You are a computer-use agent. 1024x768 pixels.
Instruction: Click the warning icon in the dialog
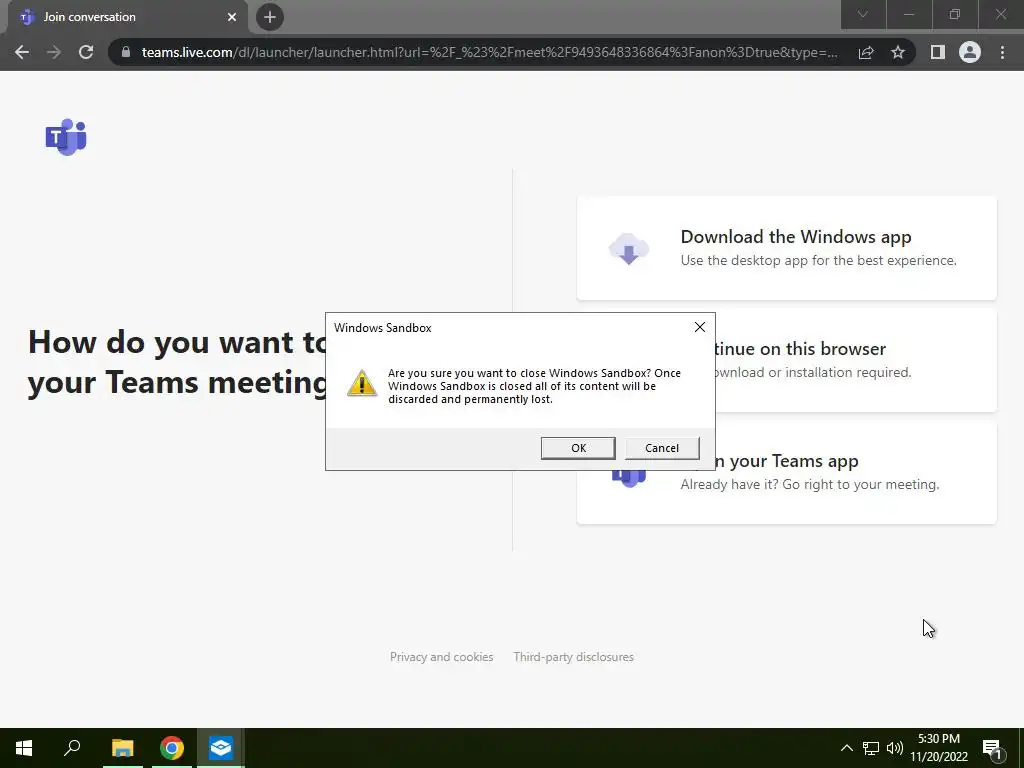point(362,383)
